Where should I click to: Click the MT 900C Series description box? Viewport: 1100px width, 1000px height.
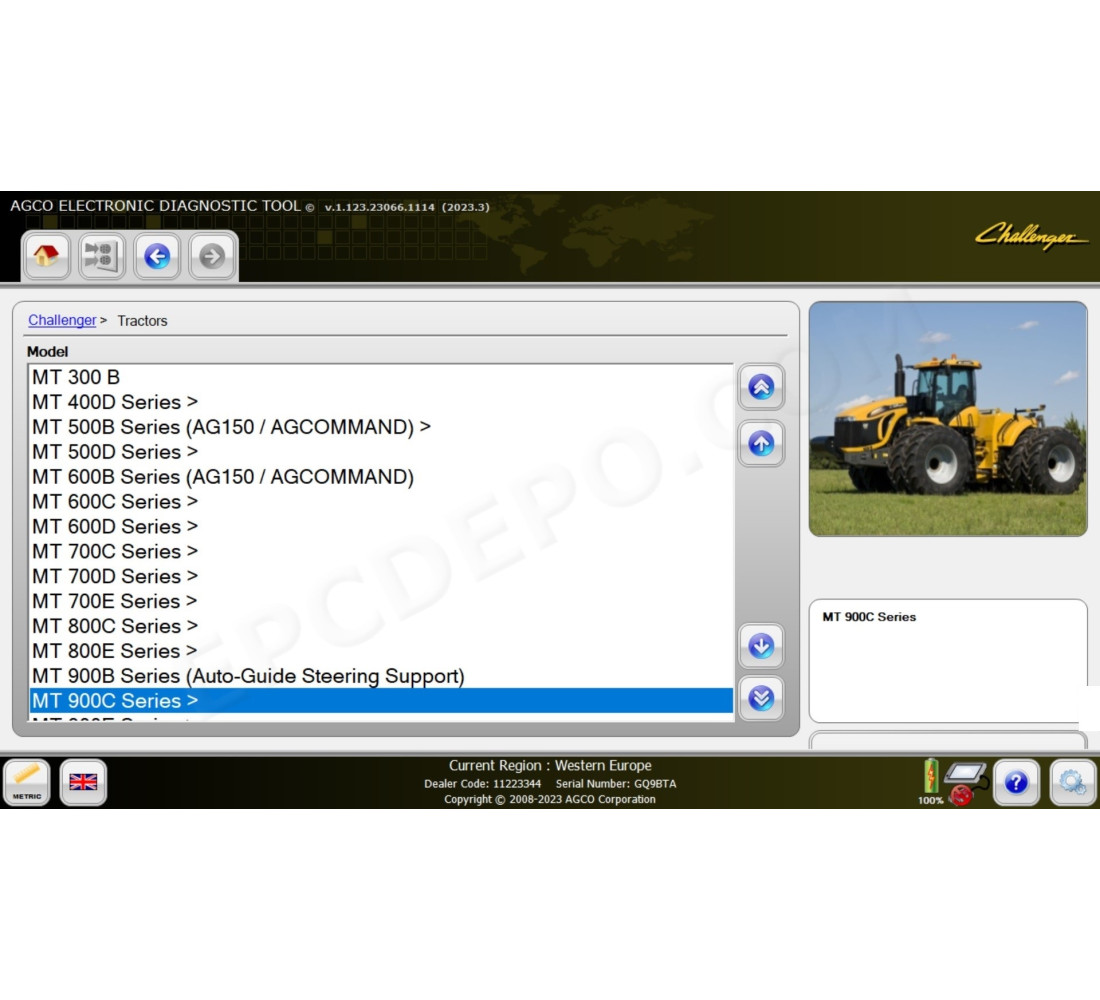tap(948, 660)
